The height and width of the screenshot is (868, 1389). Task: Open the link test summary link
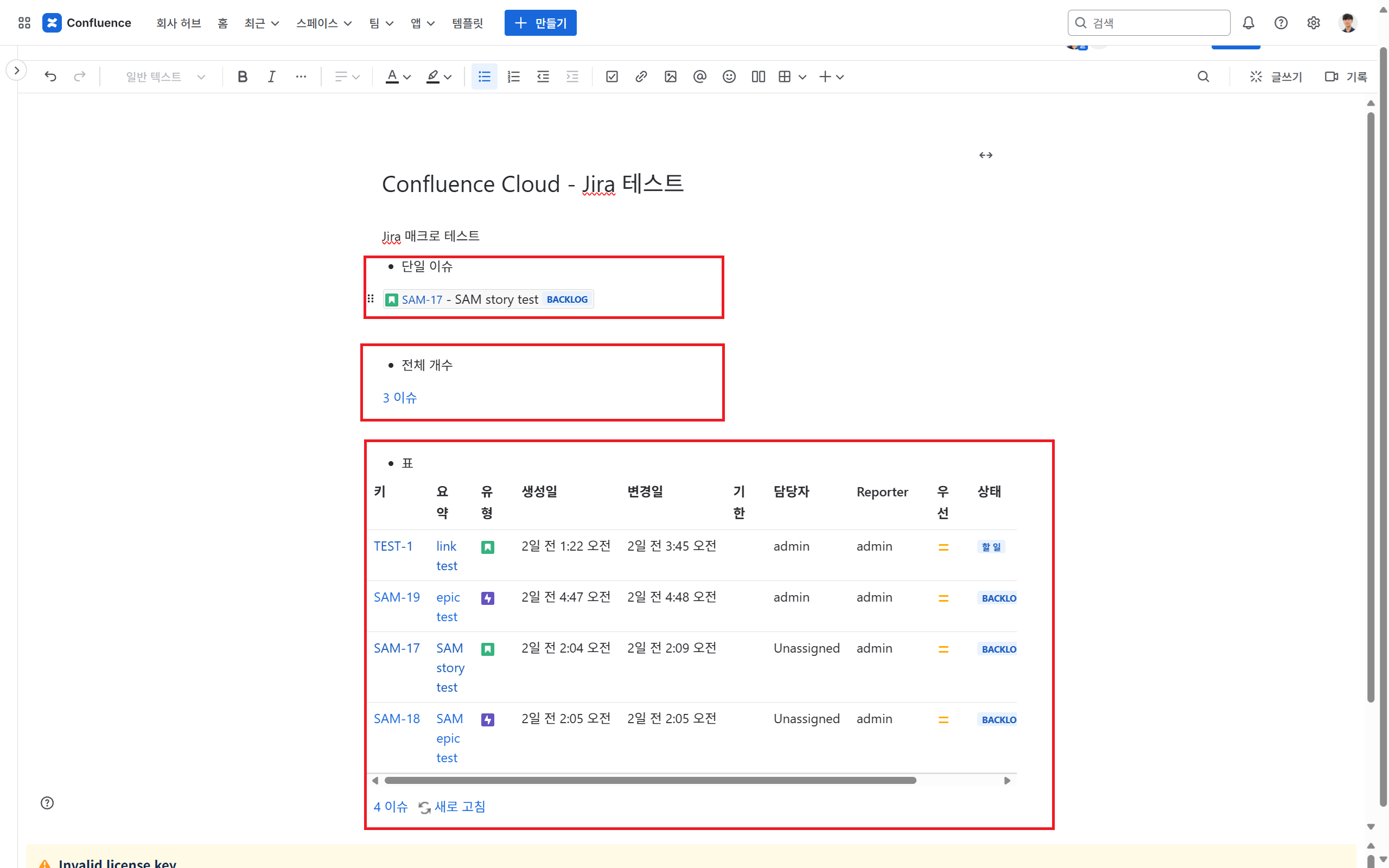coord(447,556)
